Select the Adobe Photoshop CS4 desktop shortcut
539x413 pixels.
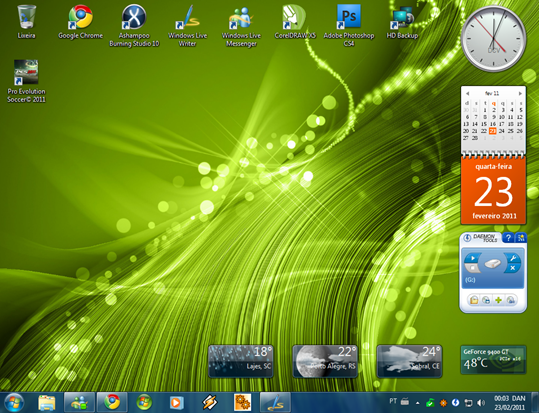(349, 25)
